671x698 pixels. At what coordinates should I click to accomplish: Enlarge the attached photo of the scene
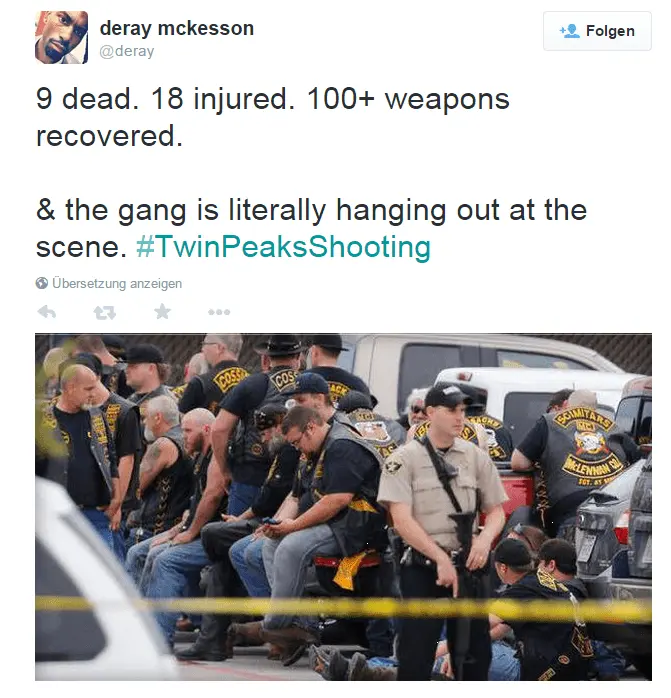(x=343, y=507)
